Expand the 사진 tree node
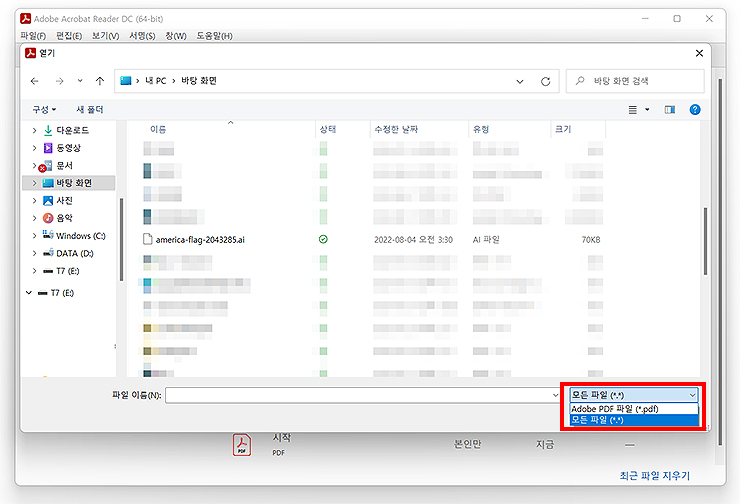 pyautogui.click(x=34, y=201)
